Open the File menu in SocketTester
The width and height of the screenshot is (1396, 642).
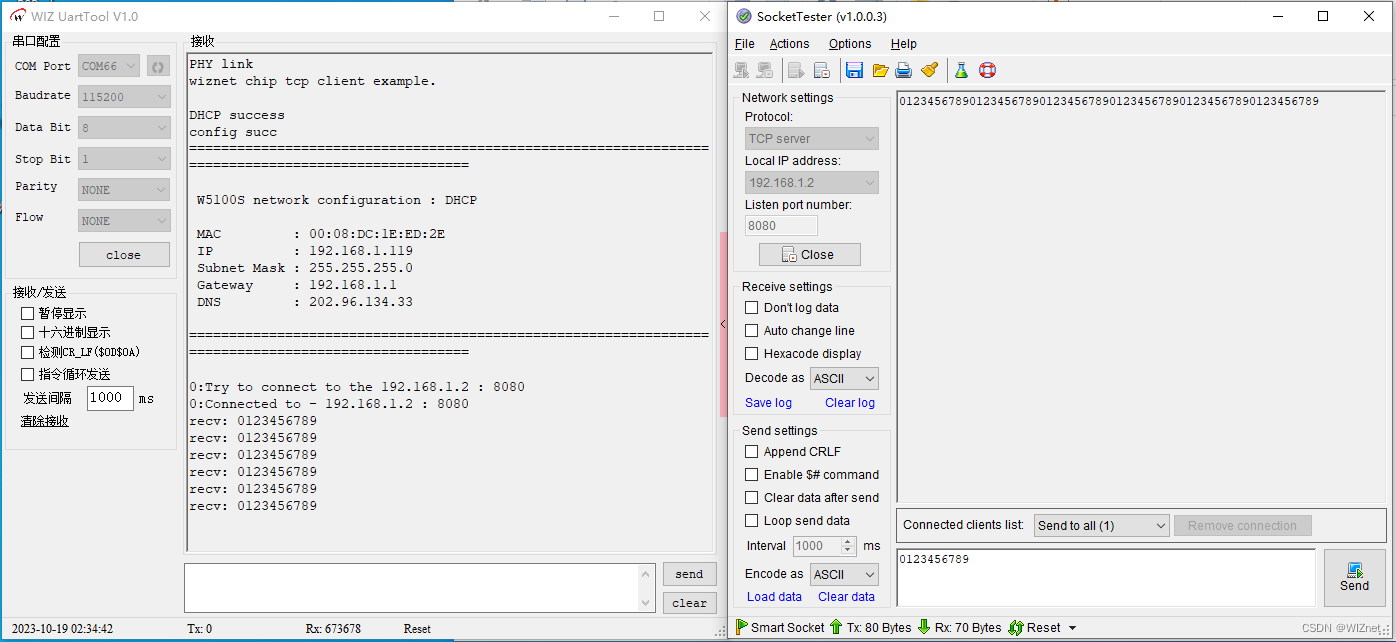coord(745,44)
